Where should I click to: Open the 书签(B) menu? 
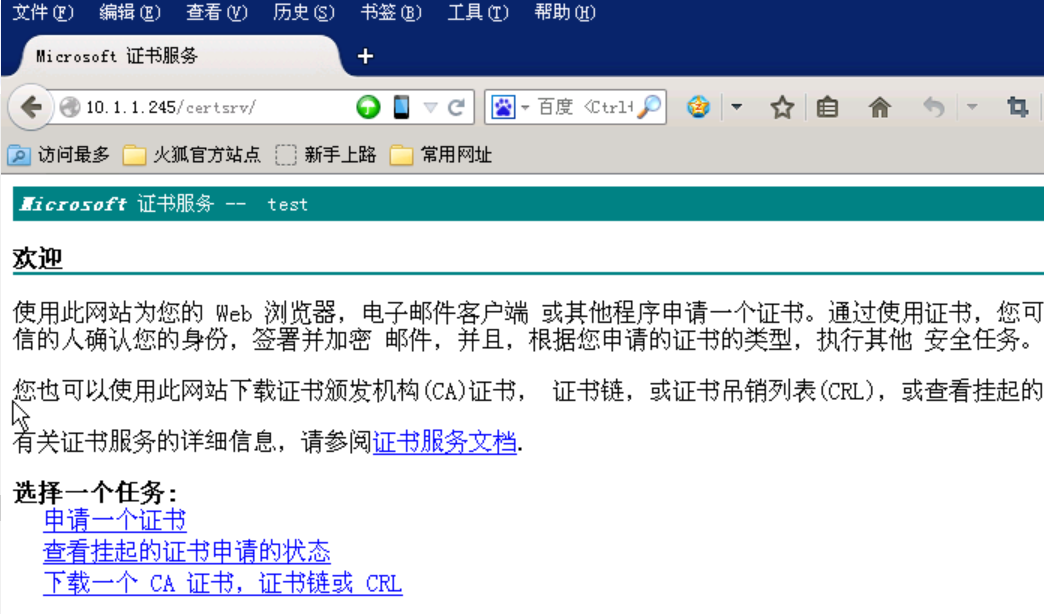pos(391,12)
